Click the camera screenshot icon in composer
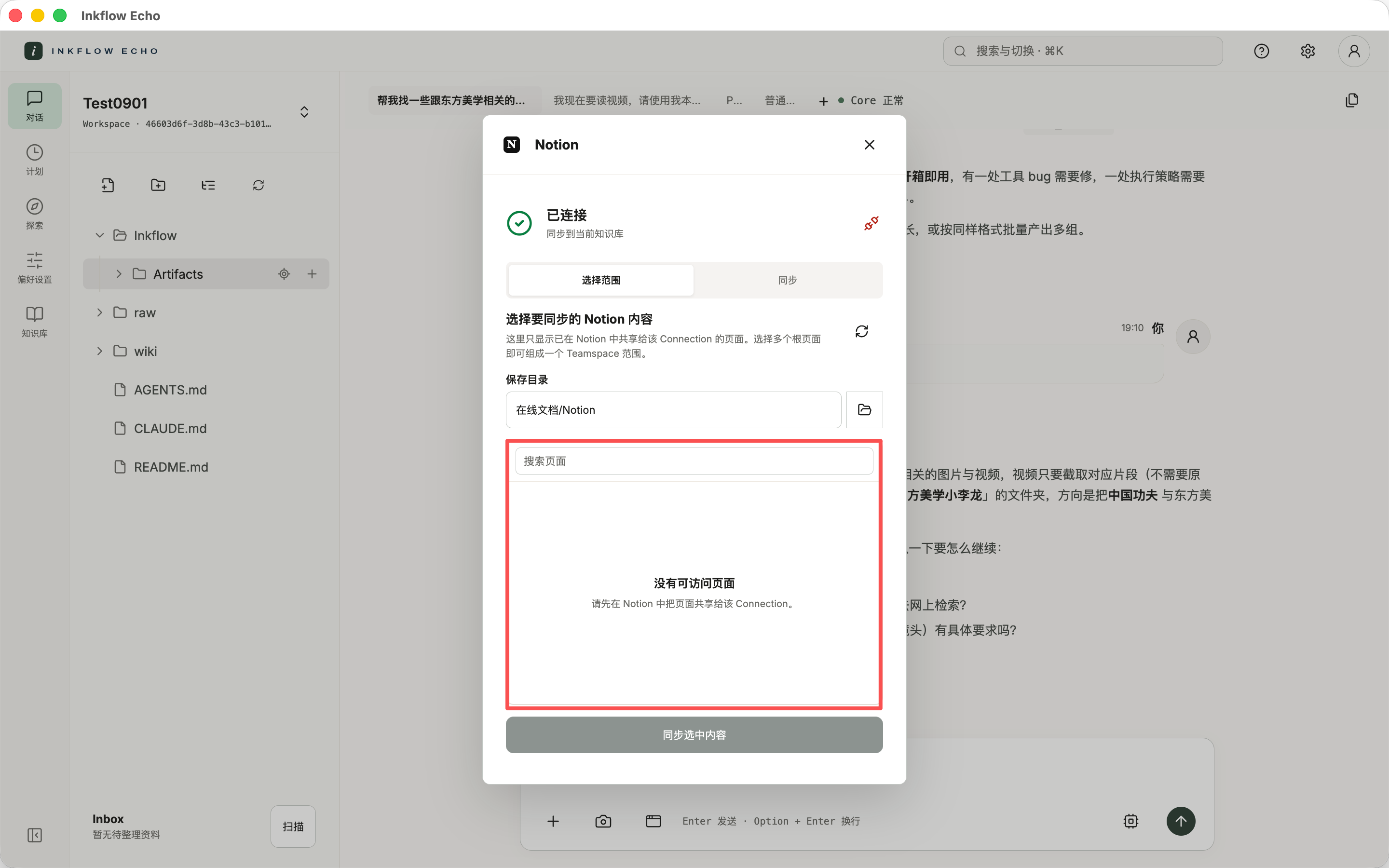The height and width of the screenshot is (868, 1389). coord(603,821)
